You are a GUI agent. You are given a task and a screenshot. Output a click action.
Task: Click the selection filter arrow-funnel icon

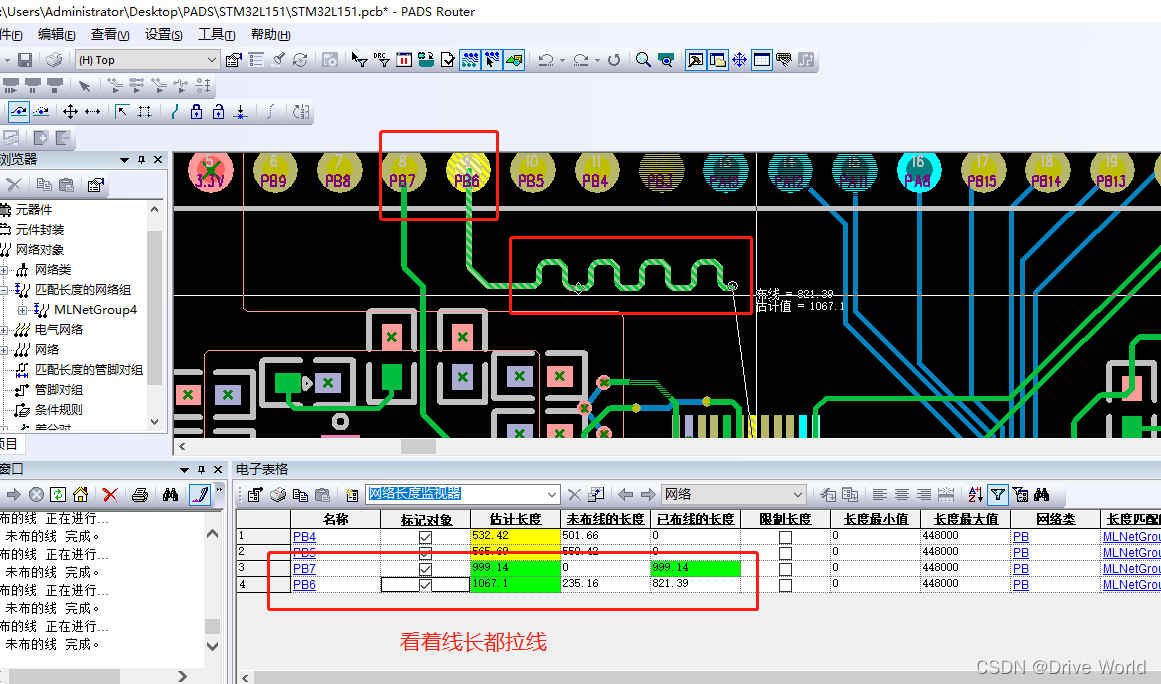coord(360,60)
